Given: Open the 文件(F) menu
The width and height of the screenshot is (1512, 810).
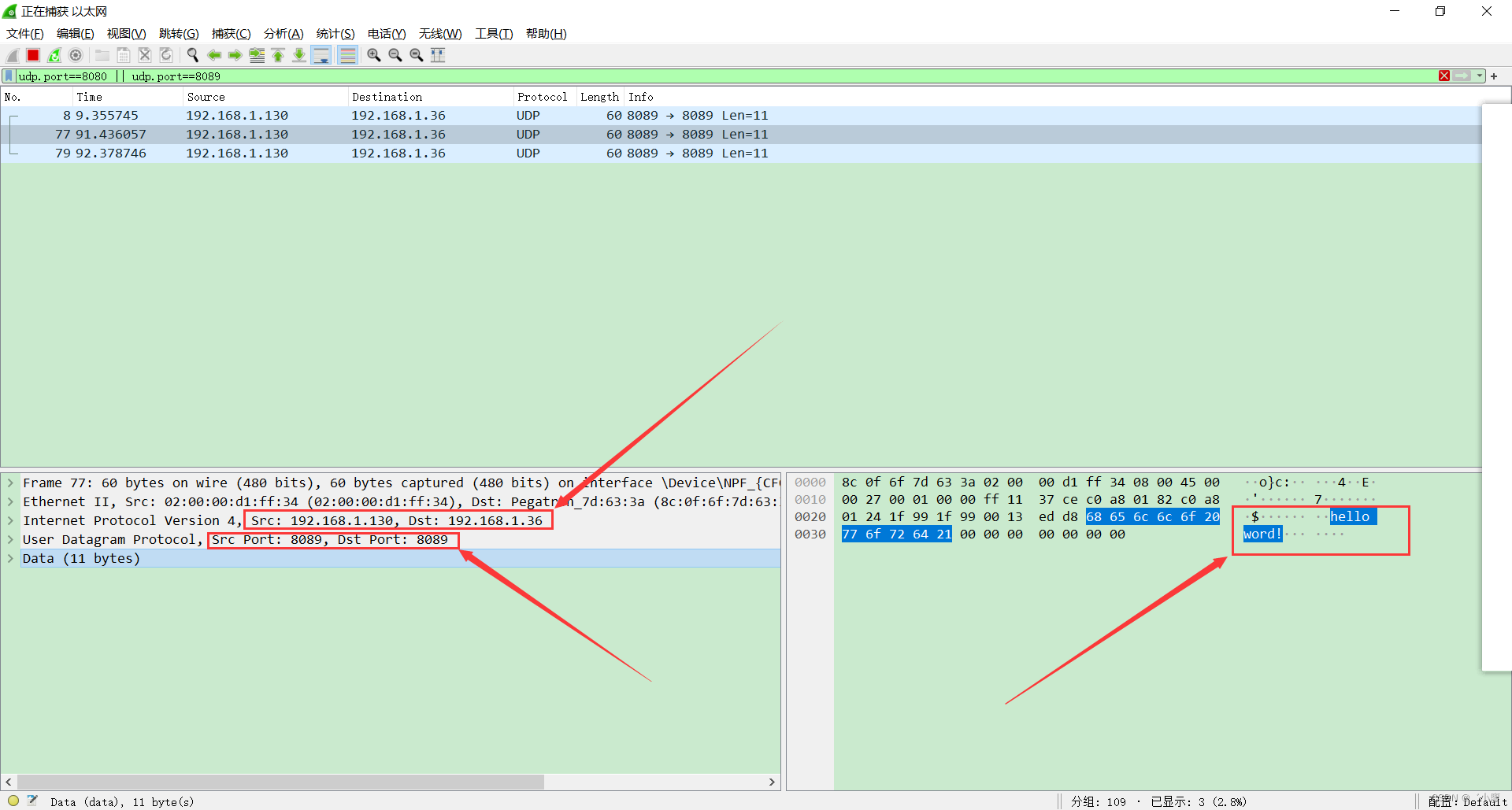Looking at the screenshot, I should click(25, 34).
